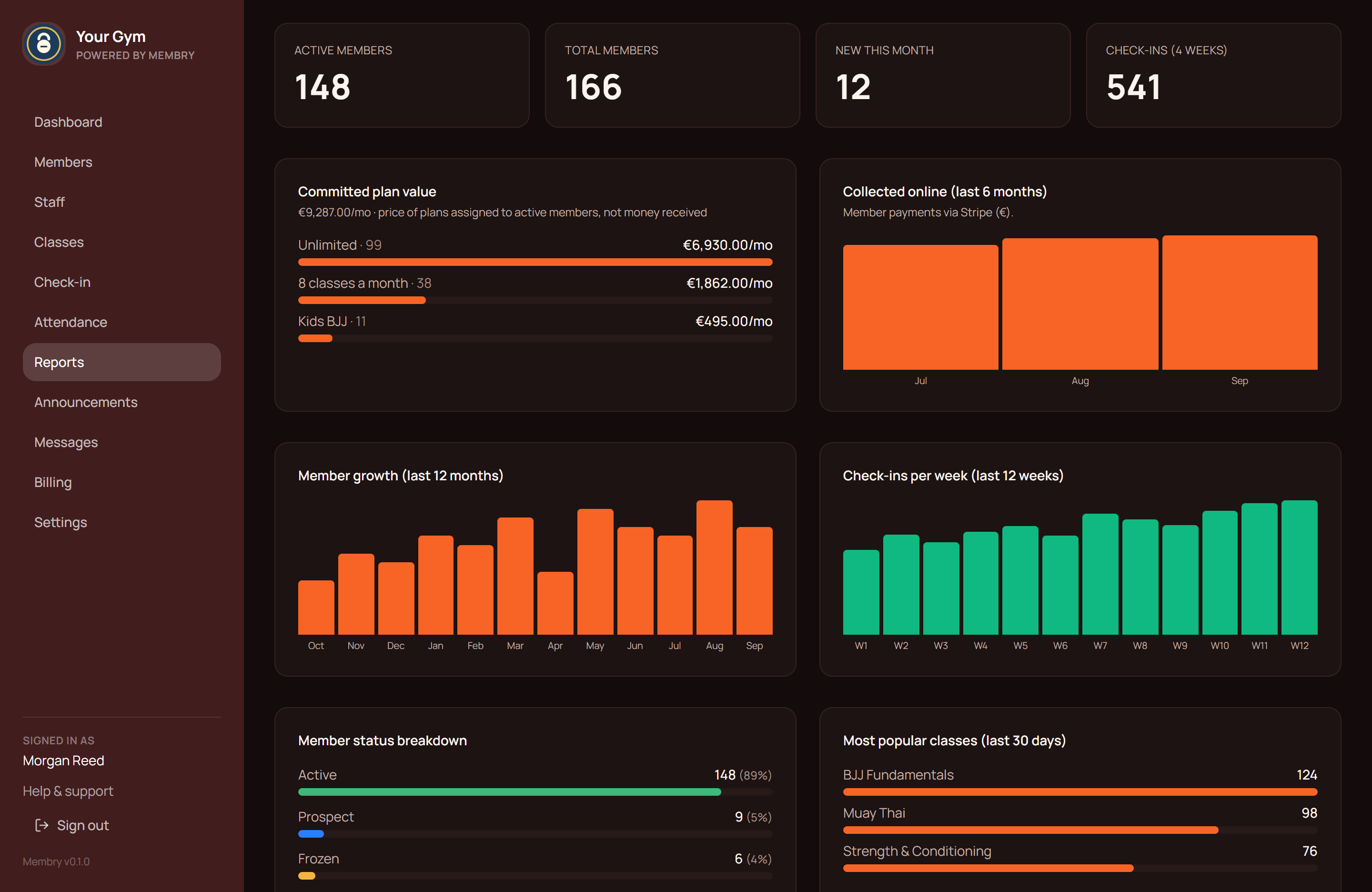Click the Aug bar in Member growth
Viewport: 1372px width, 892px height.
[714, 568]
